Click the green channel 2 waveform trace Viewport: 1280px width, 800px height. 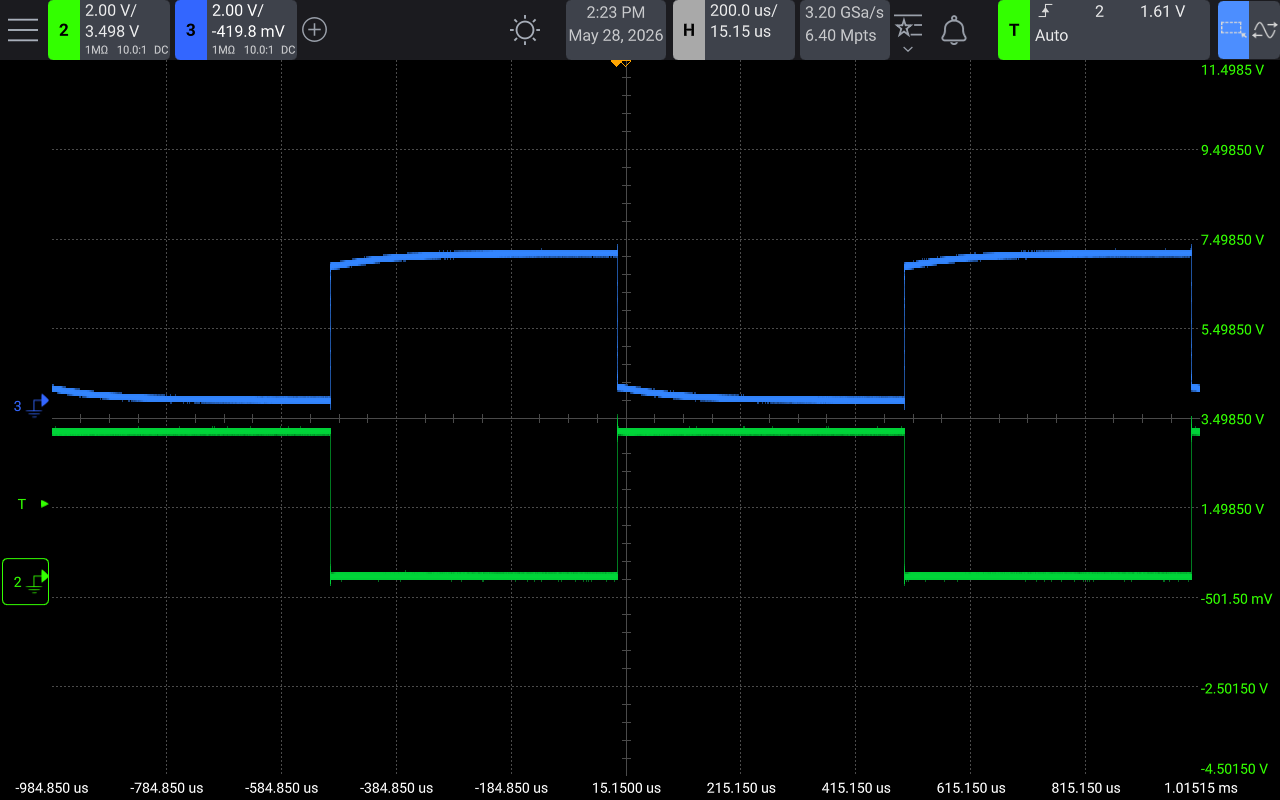pyautogui.click(x=474, y=575)
